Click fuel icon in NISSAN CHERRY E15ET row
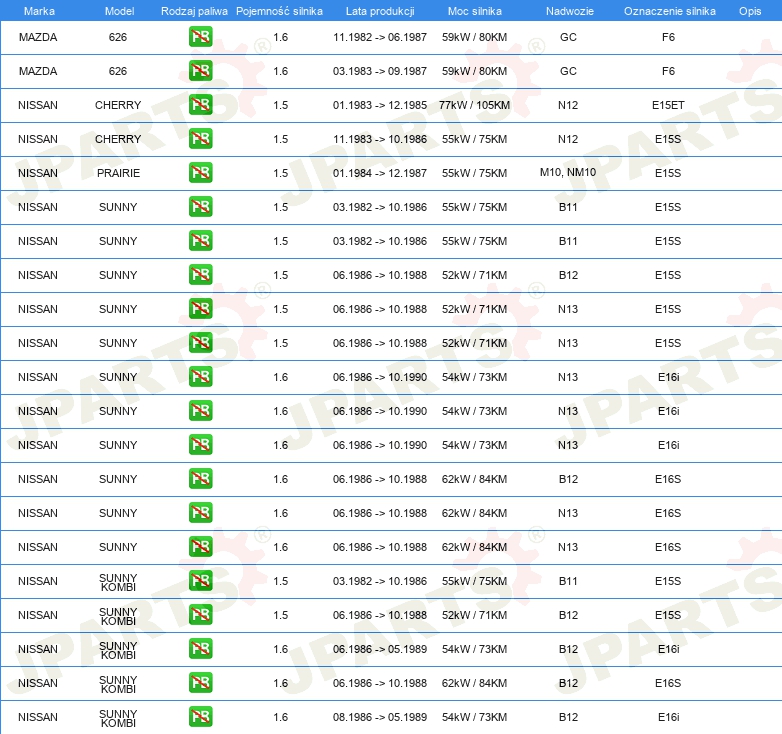 [200, 105]
